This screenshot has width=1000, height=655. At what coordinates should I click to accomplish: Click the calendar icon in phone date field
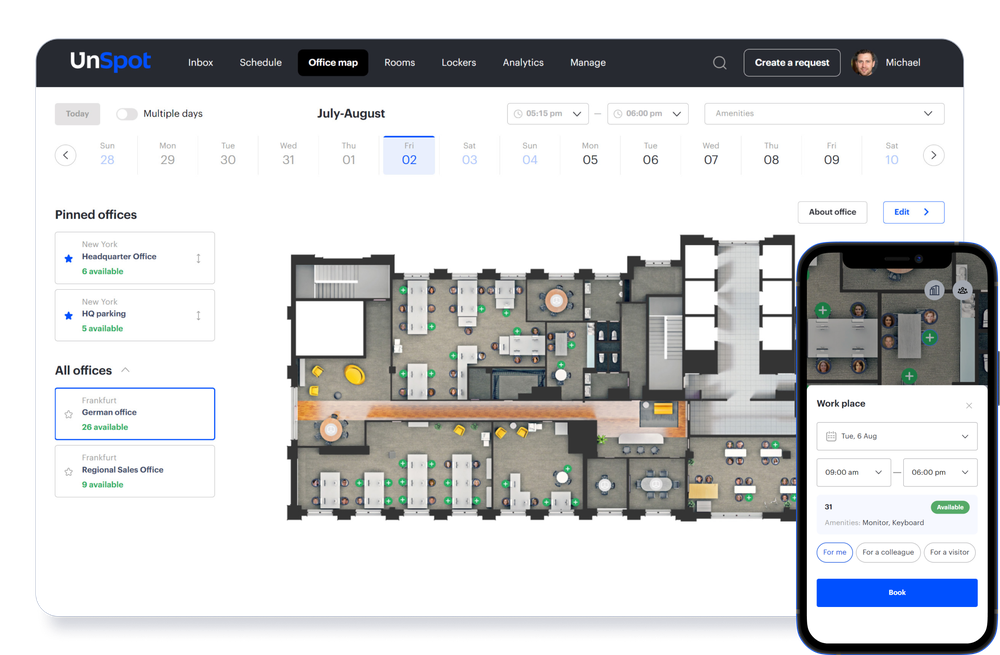(x=831, y=436)
